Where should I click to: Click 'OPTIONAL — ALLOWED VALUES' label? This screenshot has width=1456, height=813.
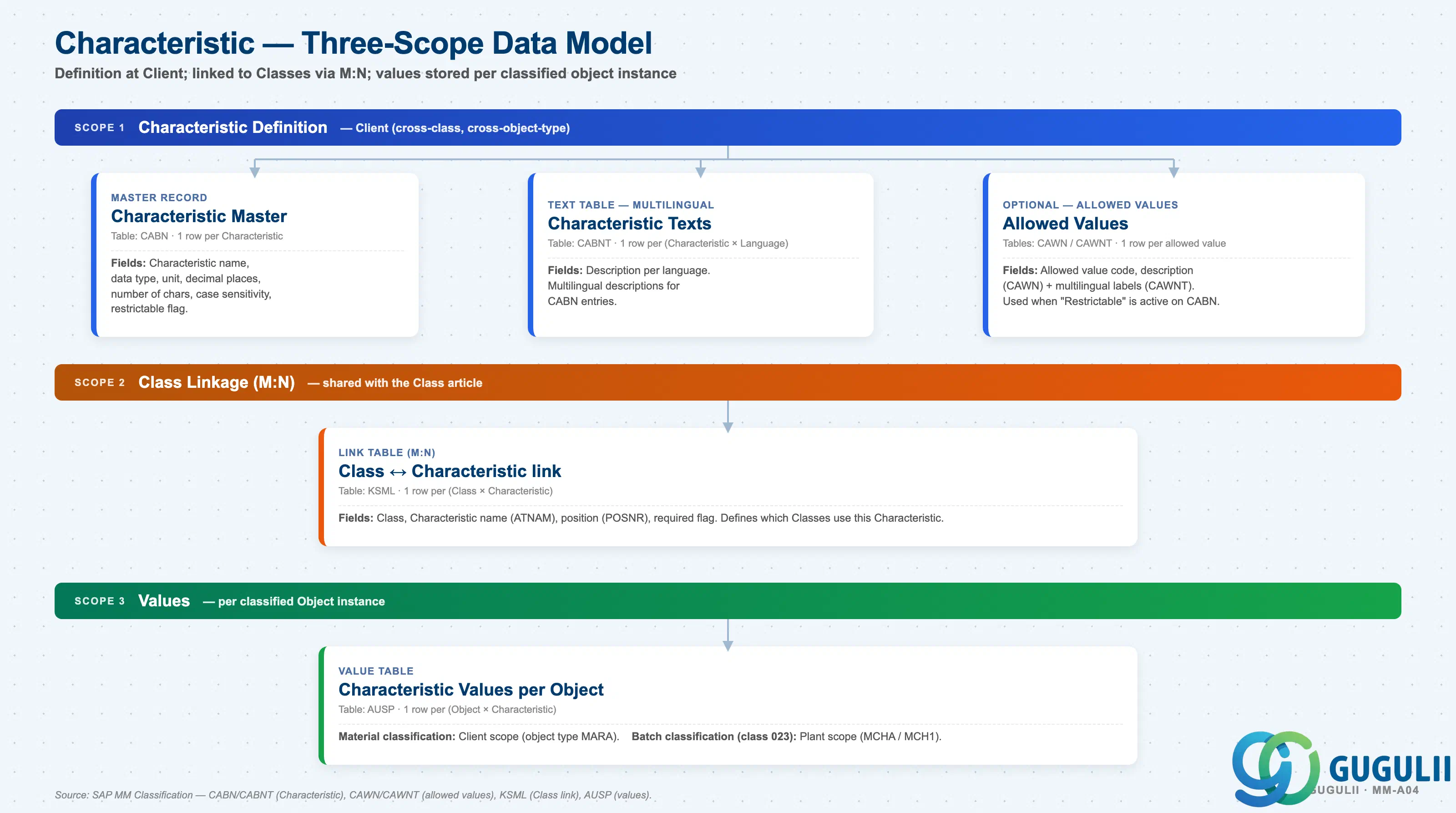tap(1090, 205)
